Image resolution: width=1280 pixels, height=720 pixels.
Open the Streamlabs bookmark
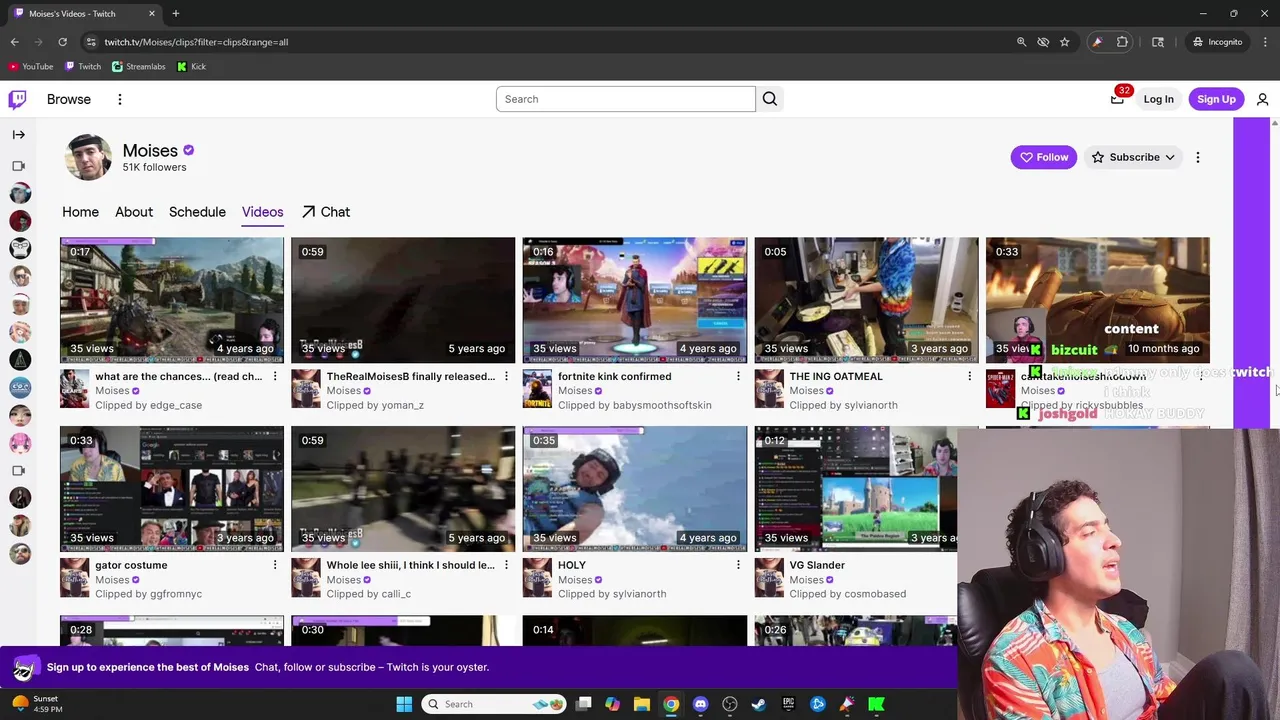click(x=139, y=66)
